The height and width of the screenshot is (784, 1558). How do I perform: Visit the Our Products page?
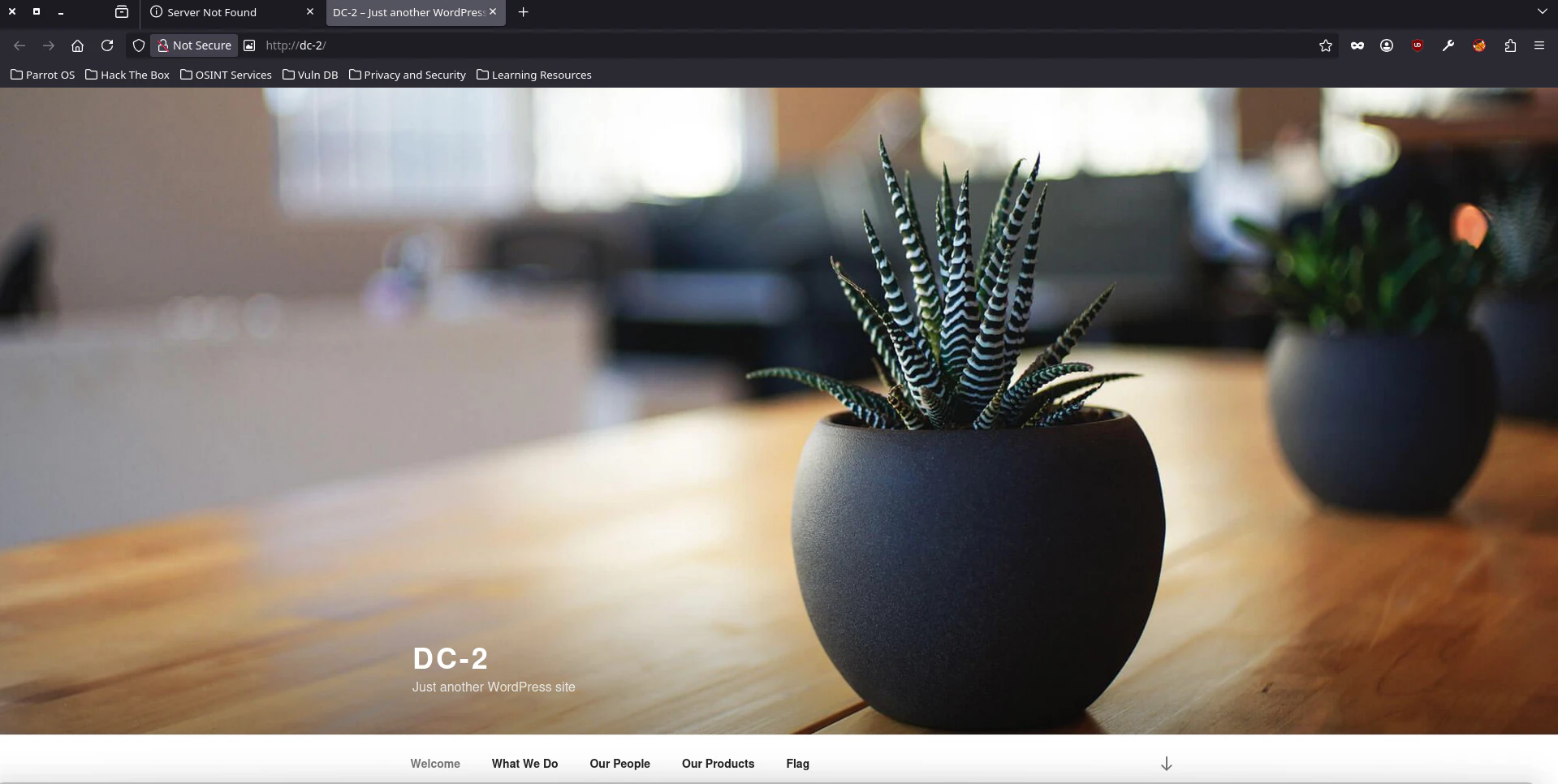pos(719,764)
